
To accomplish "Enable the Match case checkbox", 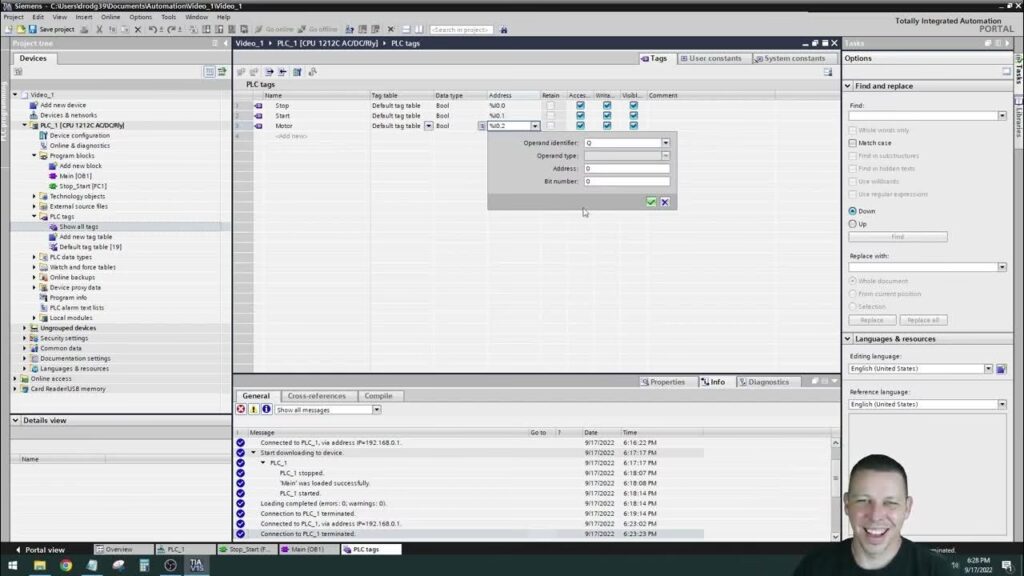I will [x=853, y=143].
